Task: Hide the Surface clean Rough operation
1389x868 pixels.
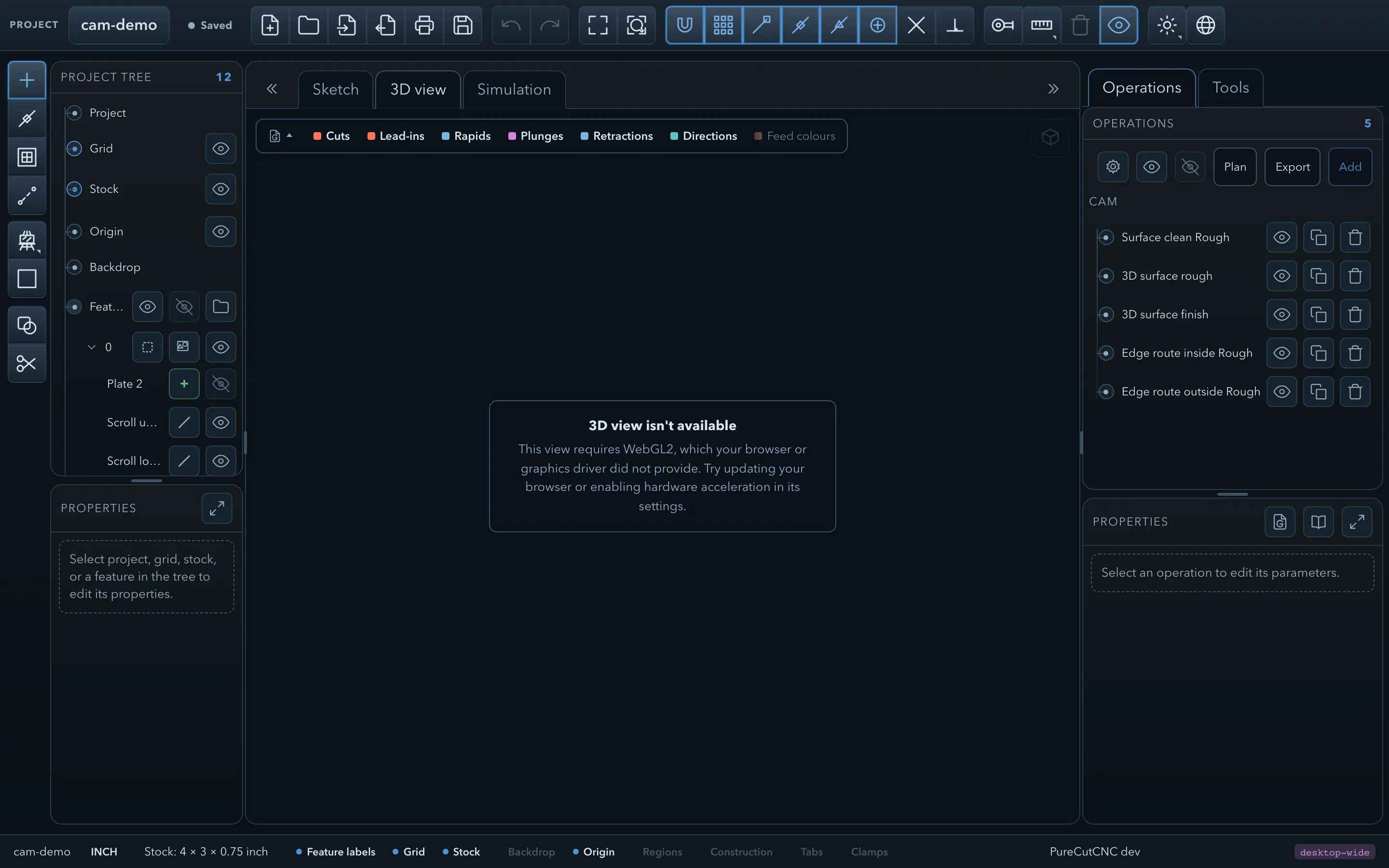Action: [1281, 237]
